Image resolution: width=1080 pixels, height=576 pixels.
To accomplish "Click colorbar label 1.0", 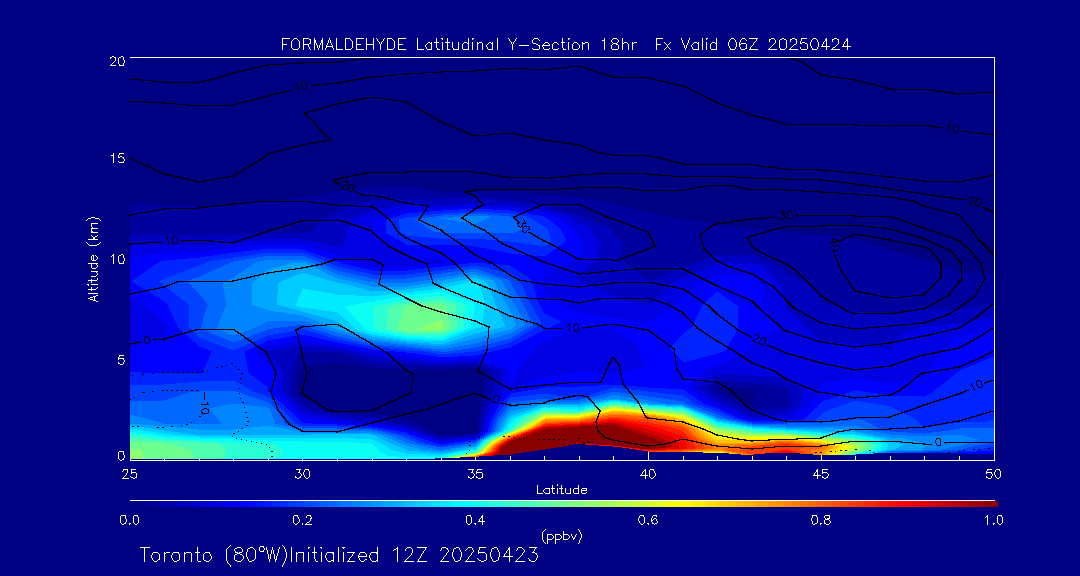I will pos(993,520).
